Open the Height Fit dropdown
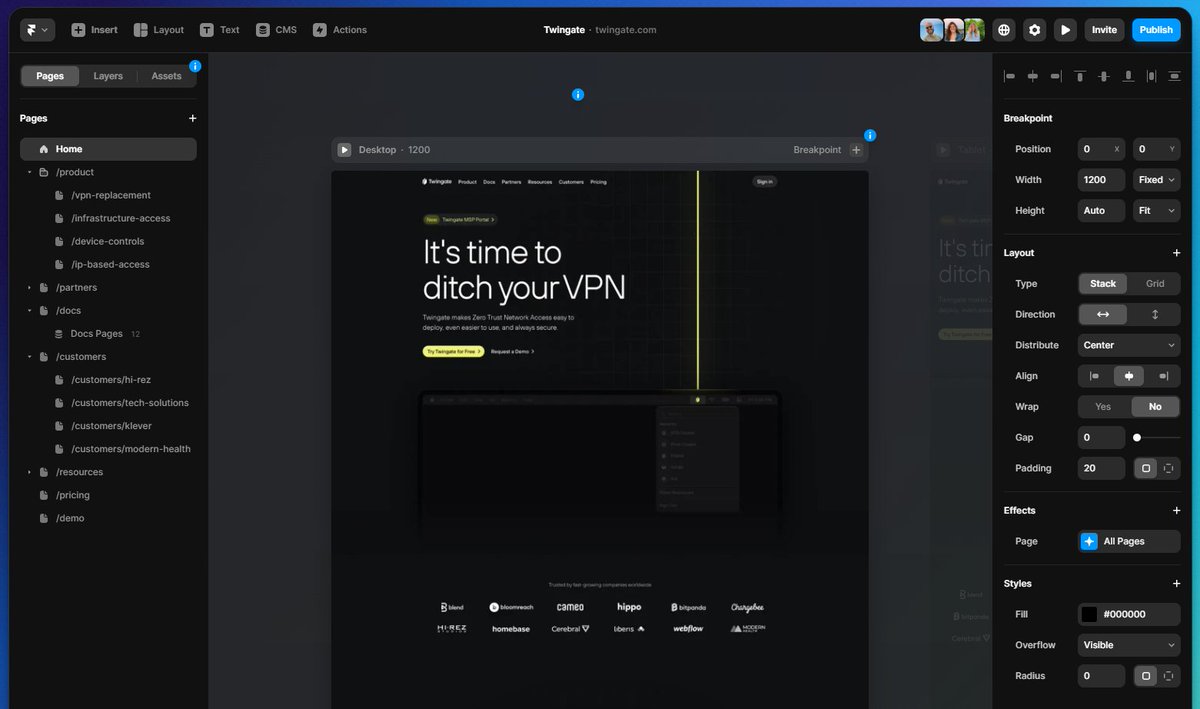Image resolution: width=1200 pixels, height=709 pixels. pyautogui.click(x=1157, y=211)
